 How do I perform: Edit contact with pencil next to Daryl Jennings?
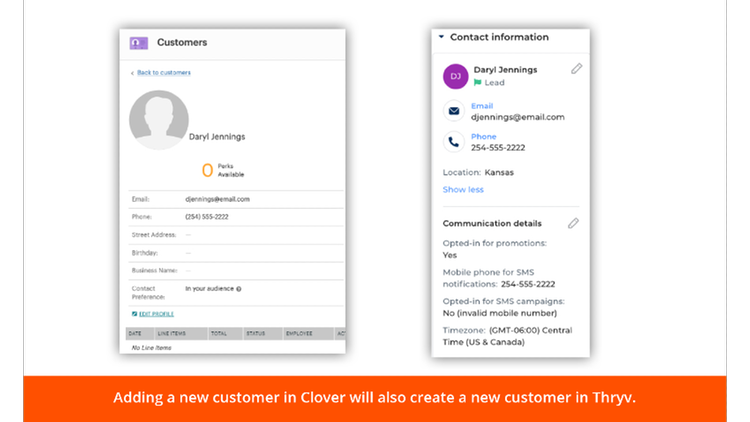tap(576, 69)
